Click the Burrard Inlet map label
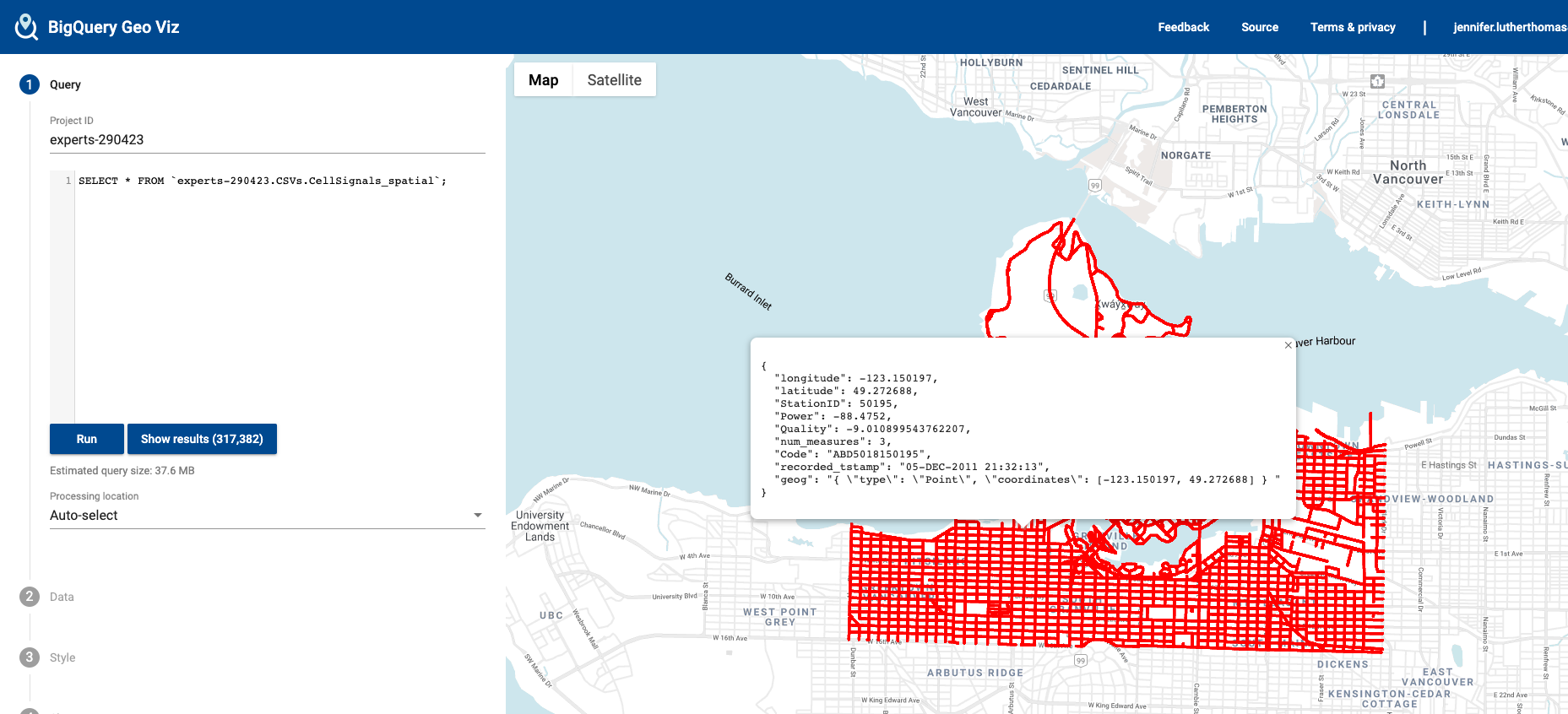Viewport: 1568px width, 714px height. point(748,291)
